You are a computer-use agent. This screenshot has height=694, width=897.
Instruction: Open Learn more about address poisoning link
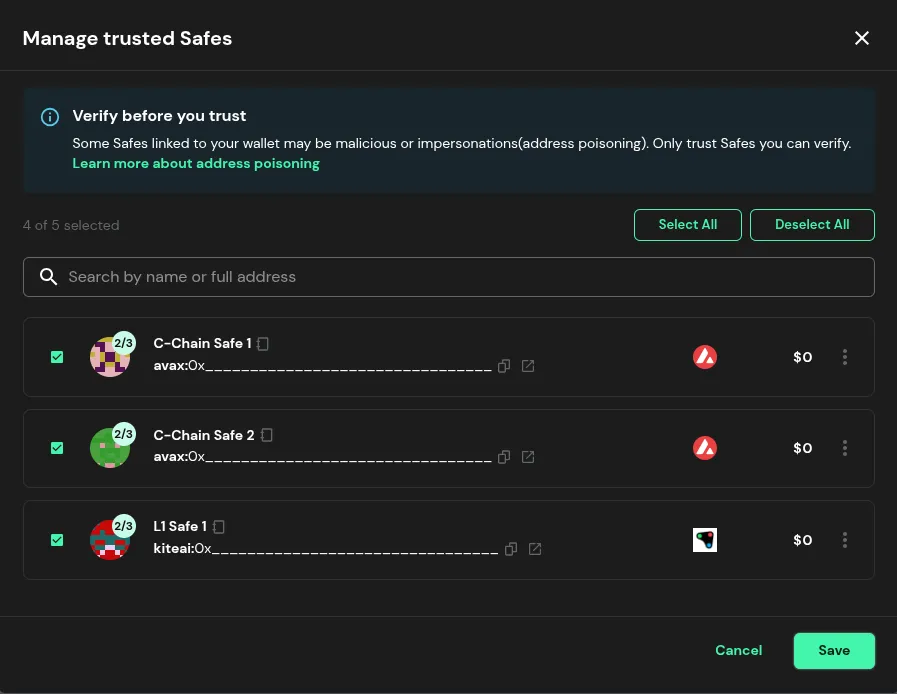(196, 164)
